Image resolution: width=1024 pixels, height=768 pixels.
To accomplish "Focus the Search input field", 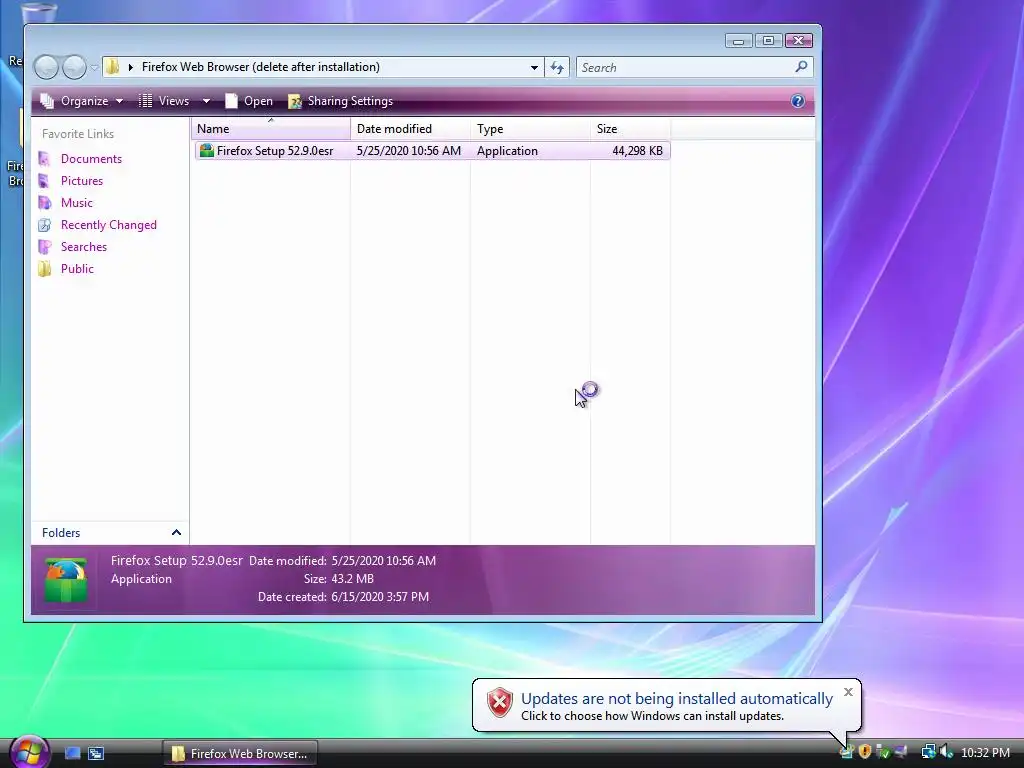I will (695, 67).
